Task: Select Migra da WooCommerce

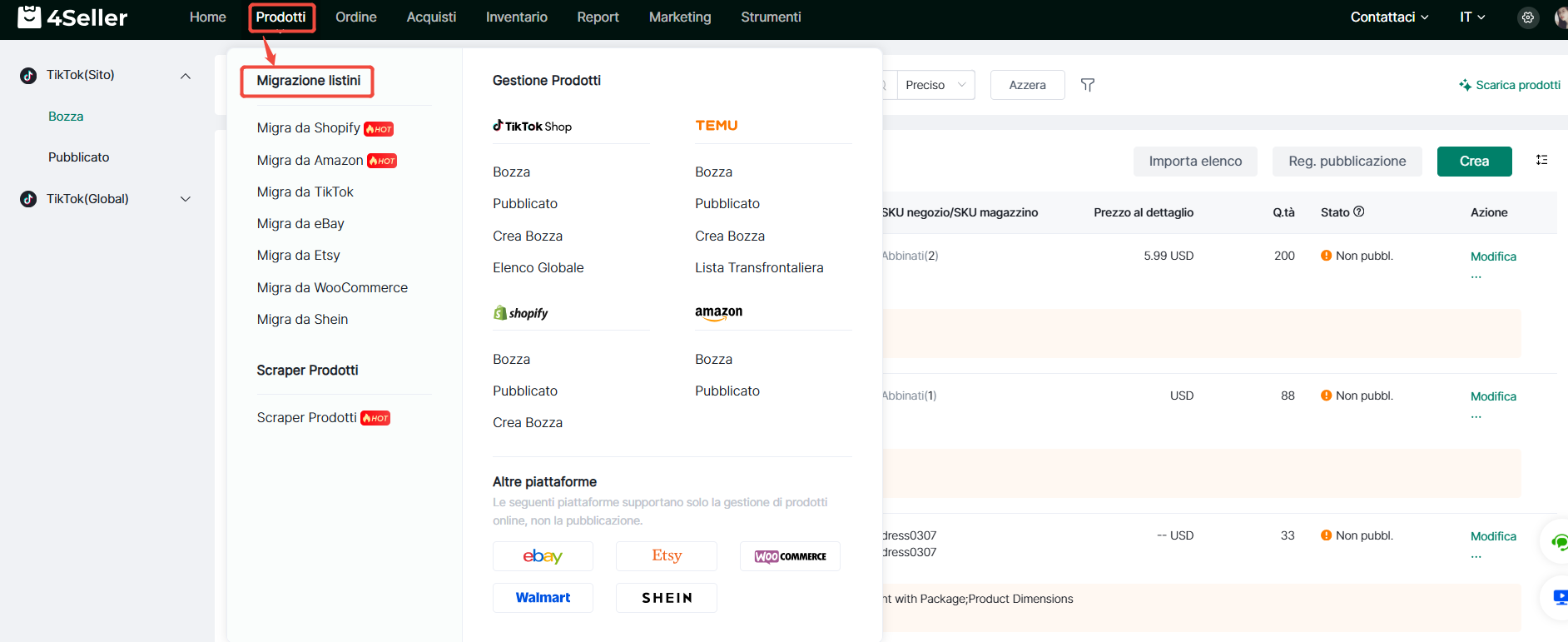Action: click(332, 288)
